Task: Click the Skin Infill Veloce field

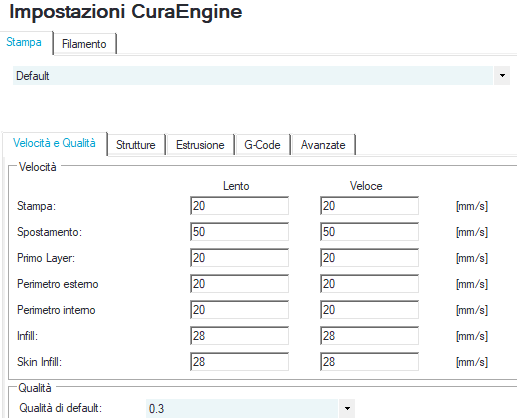Action: tap(369, 362)
